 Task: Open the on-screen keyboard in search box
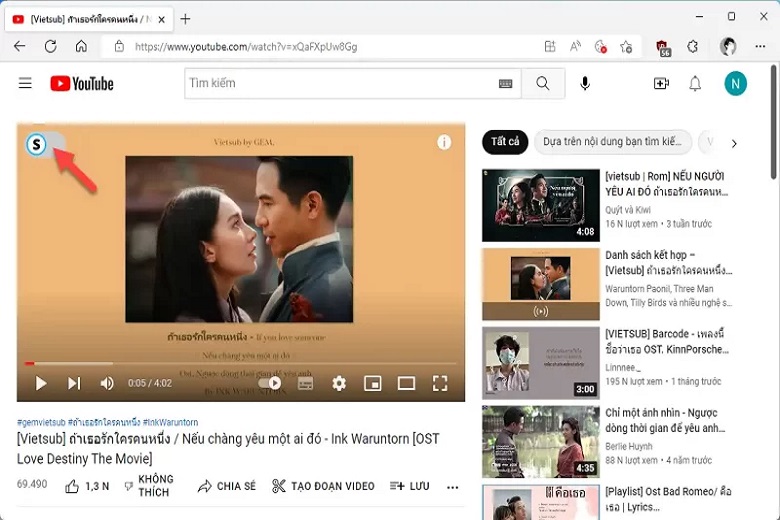pos(505,84)
